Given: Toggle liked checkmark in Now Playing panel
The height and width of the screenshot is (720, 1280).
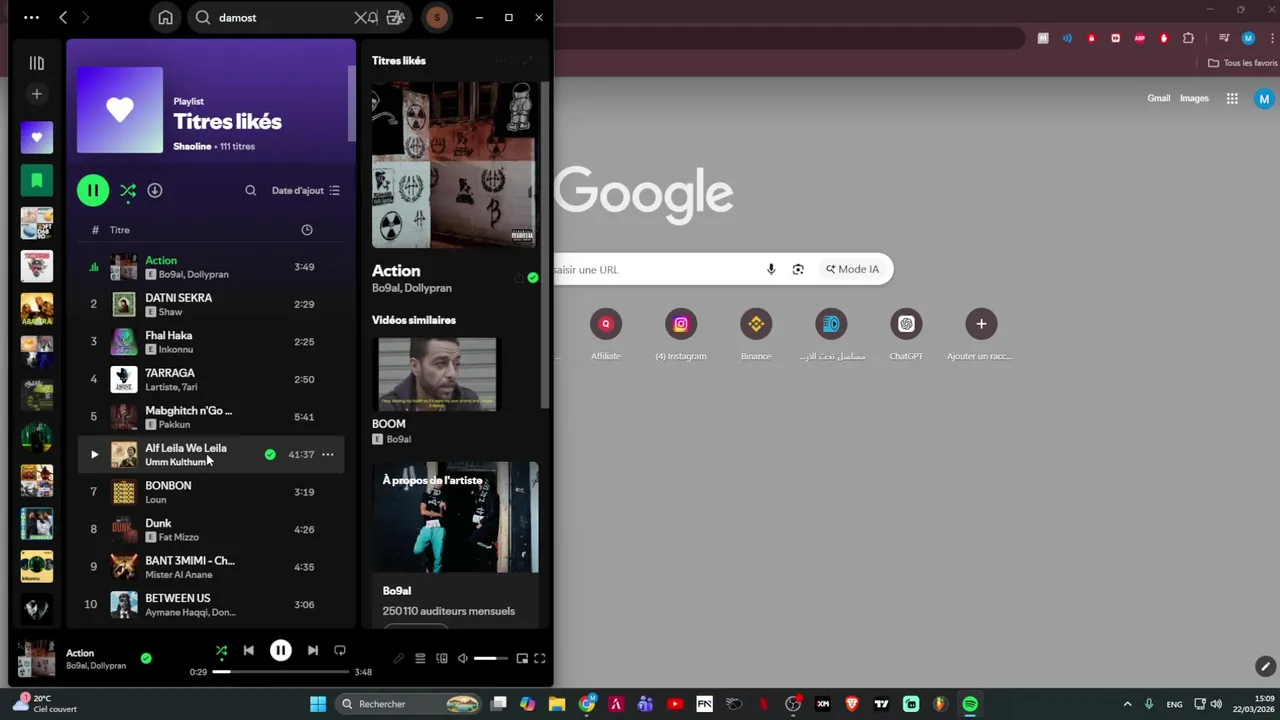Looking at the screenshot, I should coord(533,278).
